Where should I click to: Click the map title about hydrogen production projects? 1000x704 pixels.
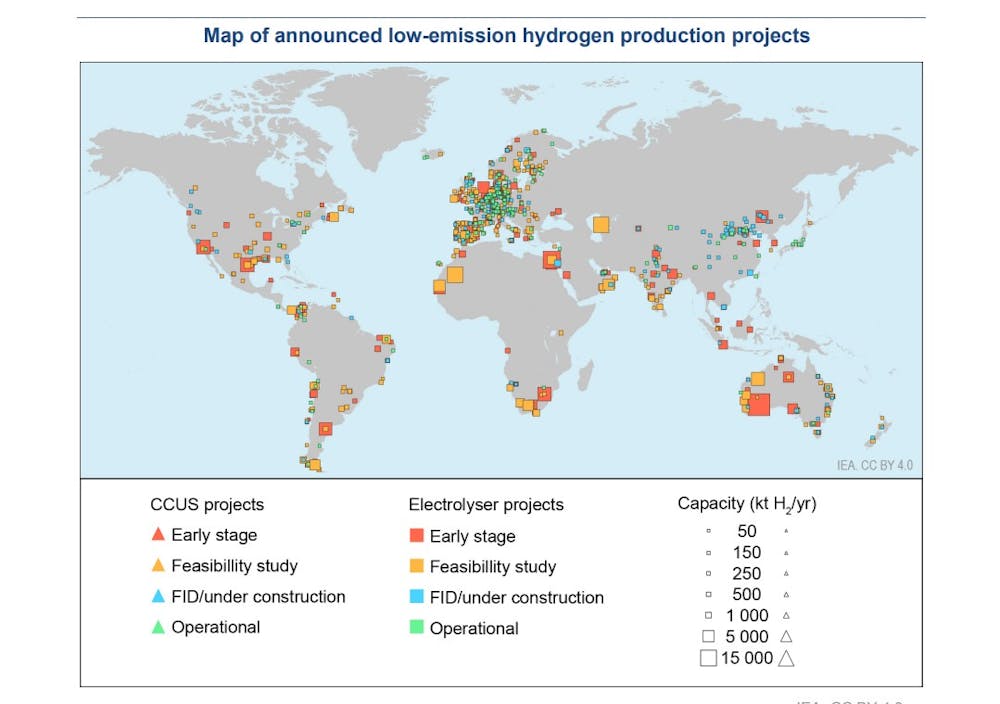point(506,35)
